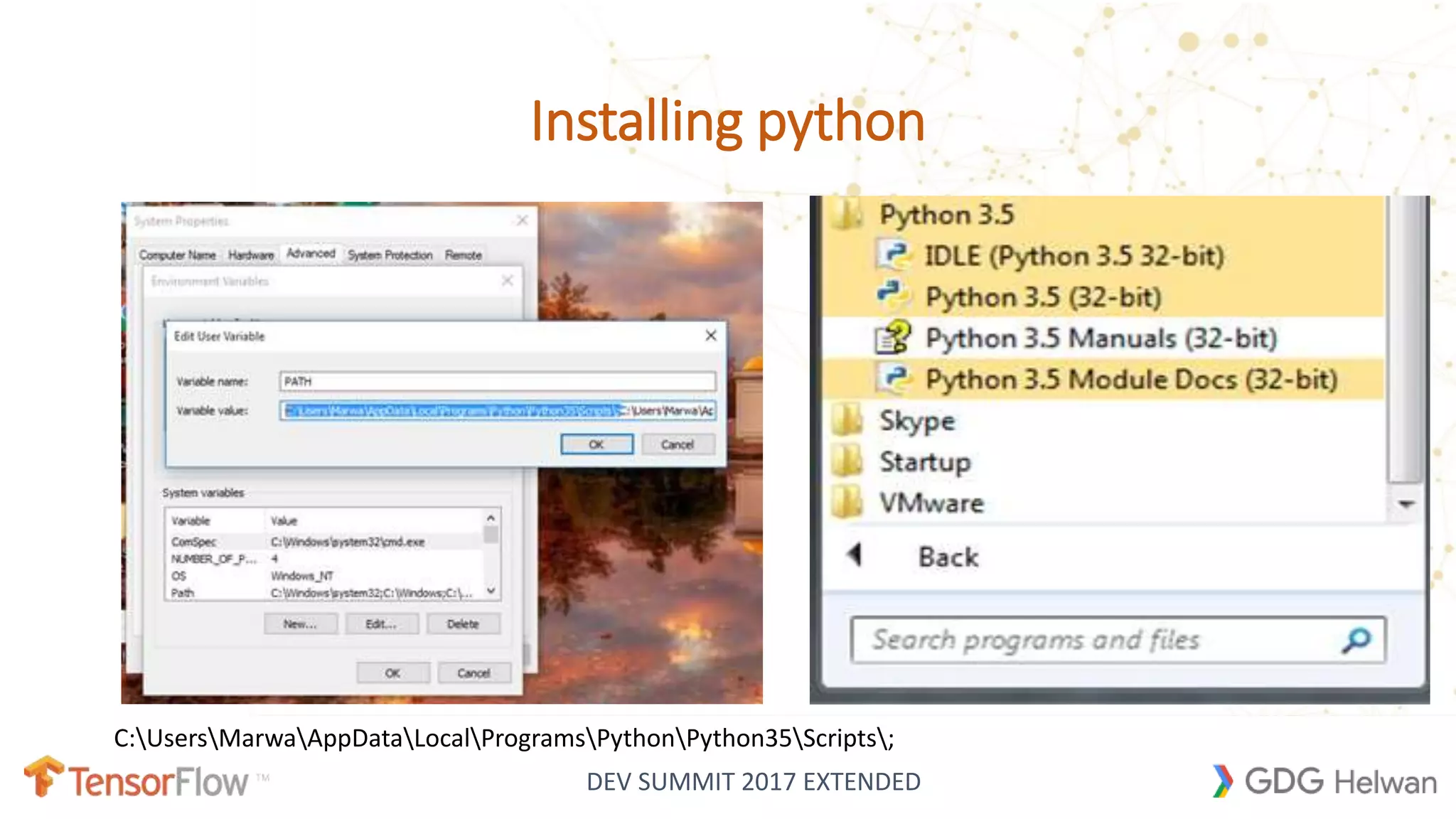Click Python 3.5 Manuals (32-bit) label
Screen dimensions: 1456x819
coord(1101,338)
